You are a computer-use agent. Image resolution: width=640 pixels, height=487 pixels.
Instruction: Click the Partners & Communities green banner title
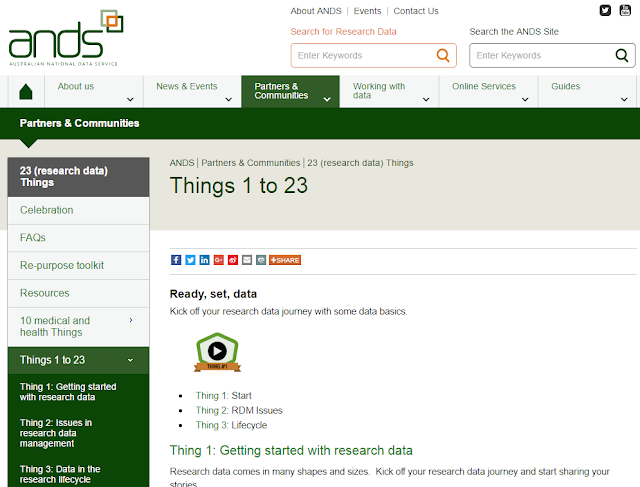[80, 123]
